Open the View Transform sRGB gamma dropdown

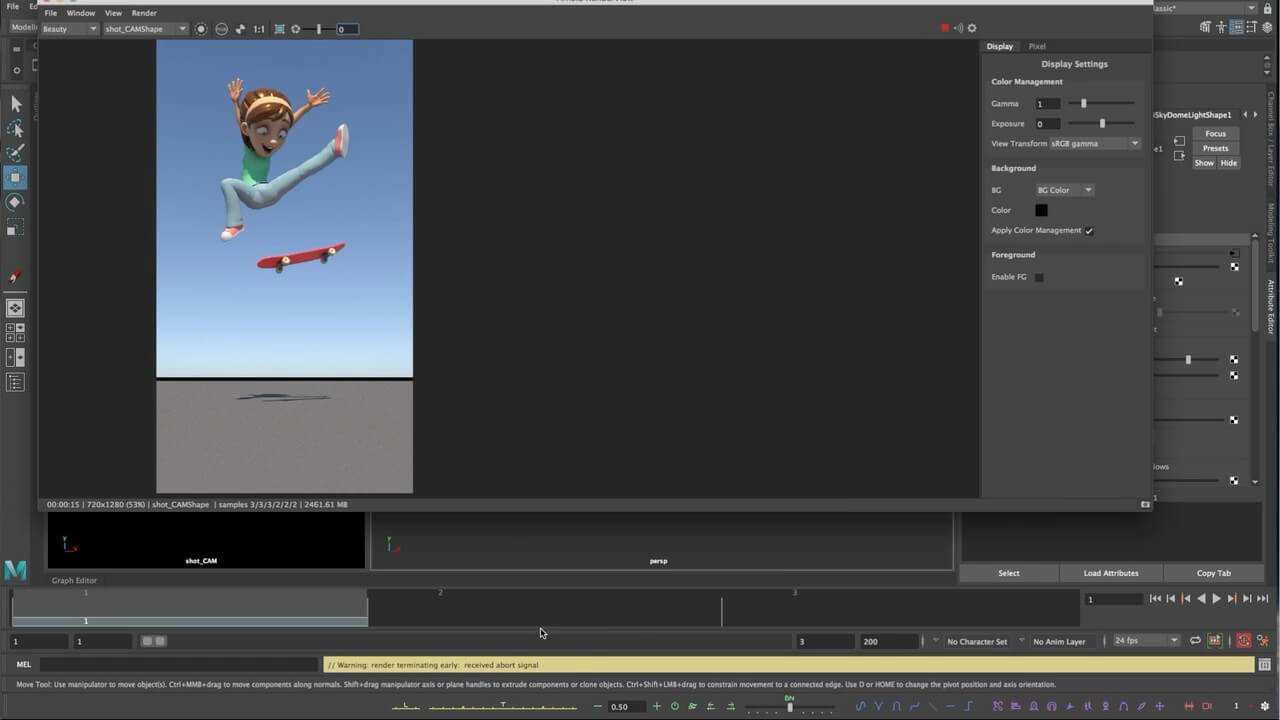(1094, 144)
